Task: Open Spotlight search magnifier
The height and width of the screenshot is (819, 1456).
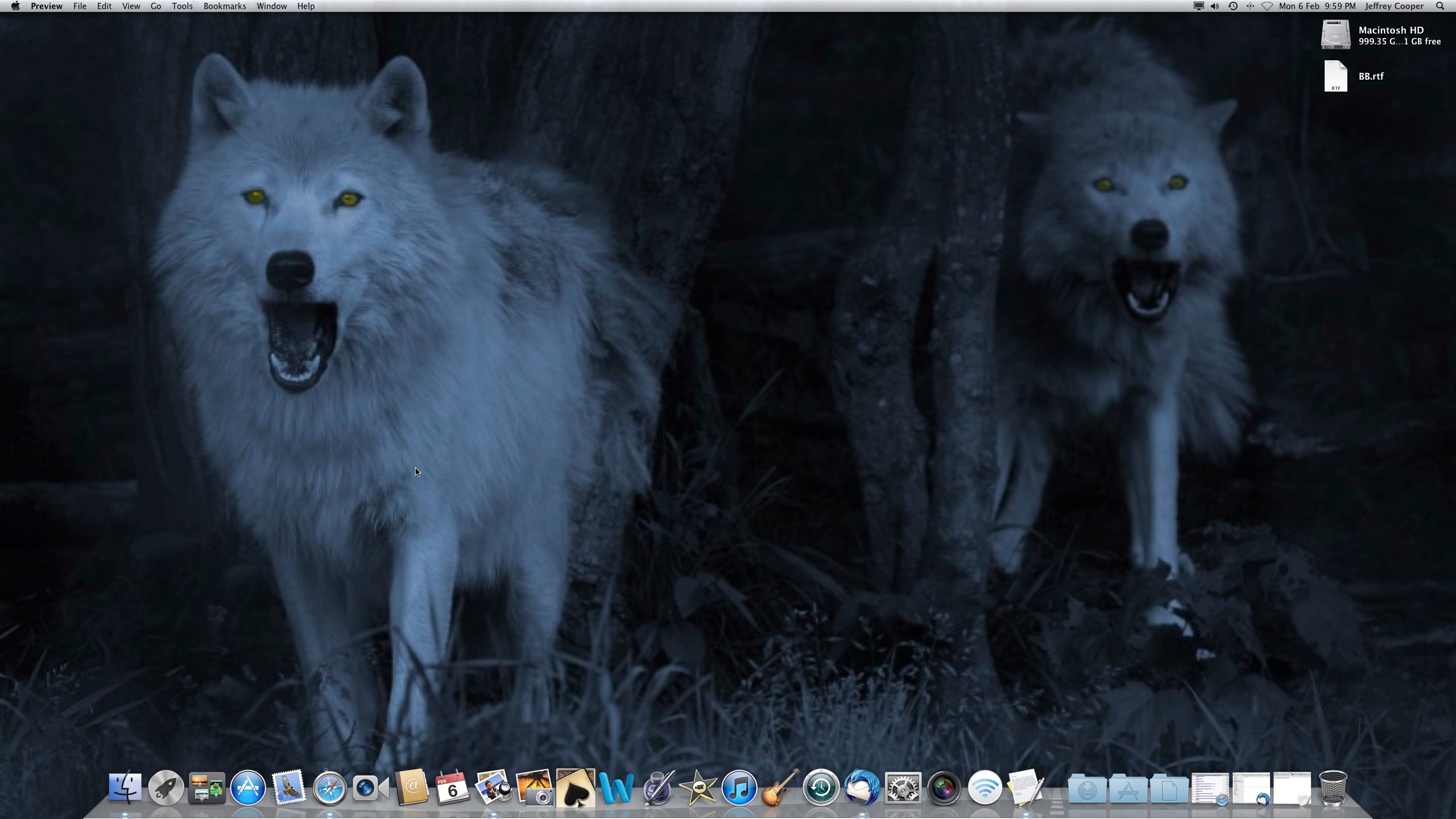Action: coord(1440,6)
